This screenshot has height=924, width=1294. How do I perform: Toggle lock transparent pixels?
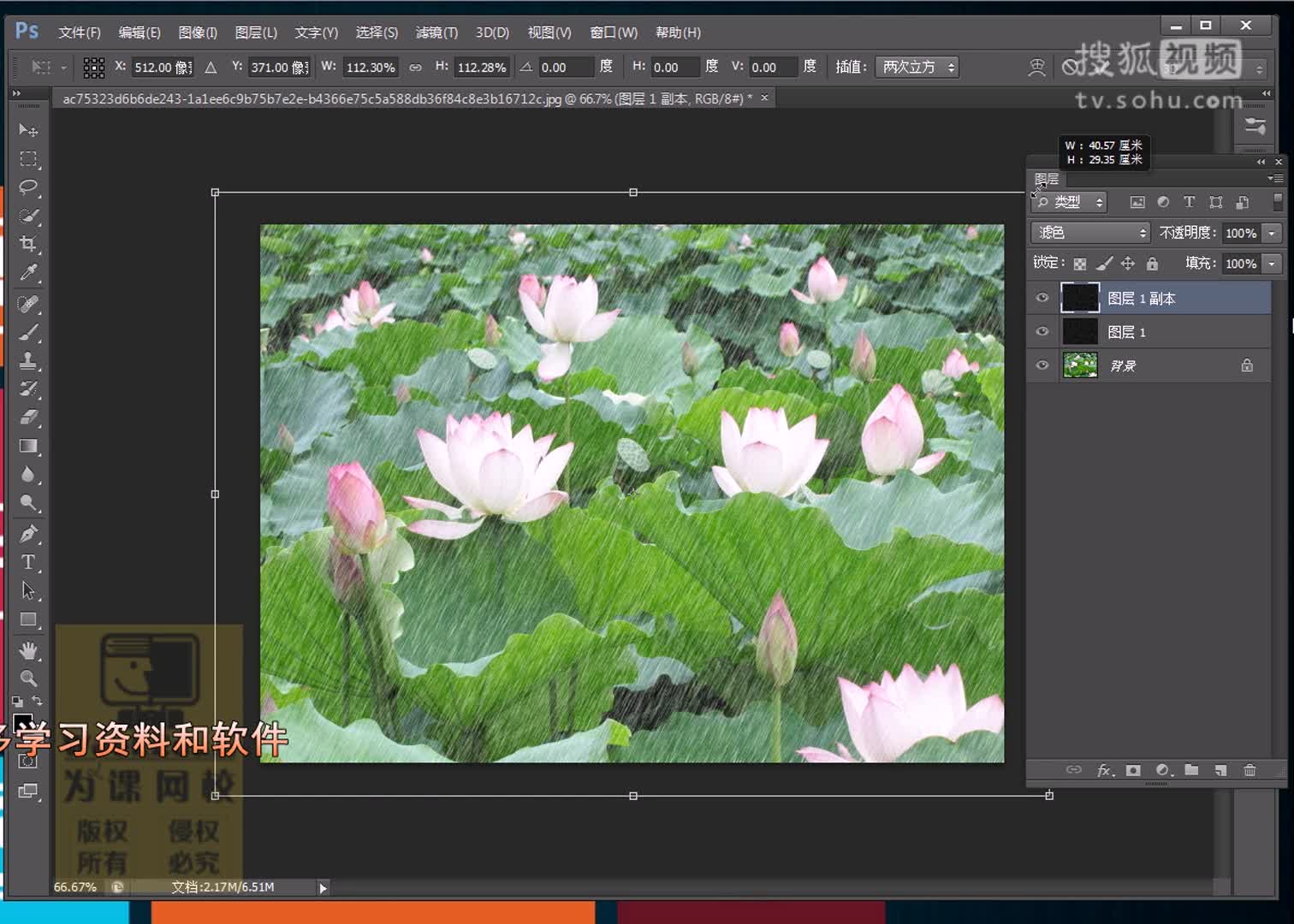[x=1080, y=264]
